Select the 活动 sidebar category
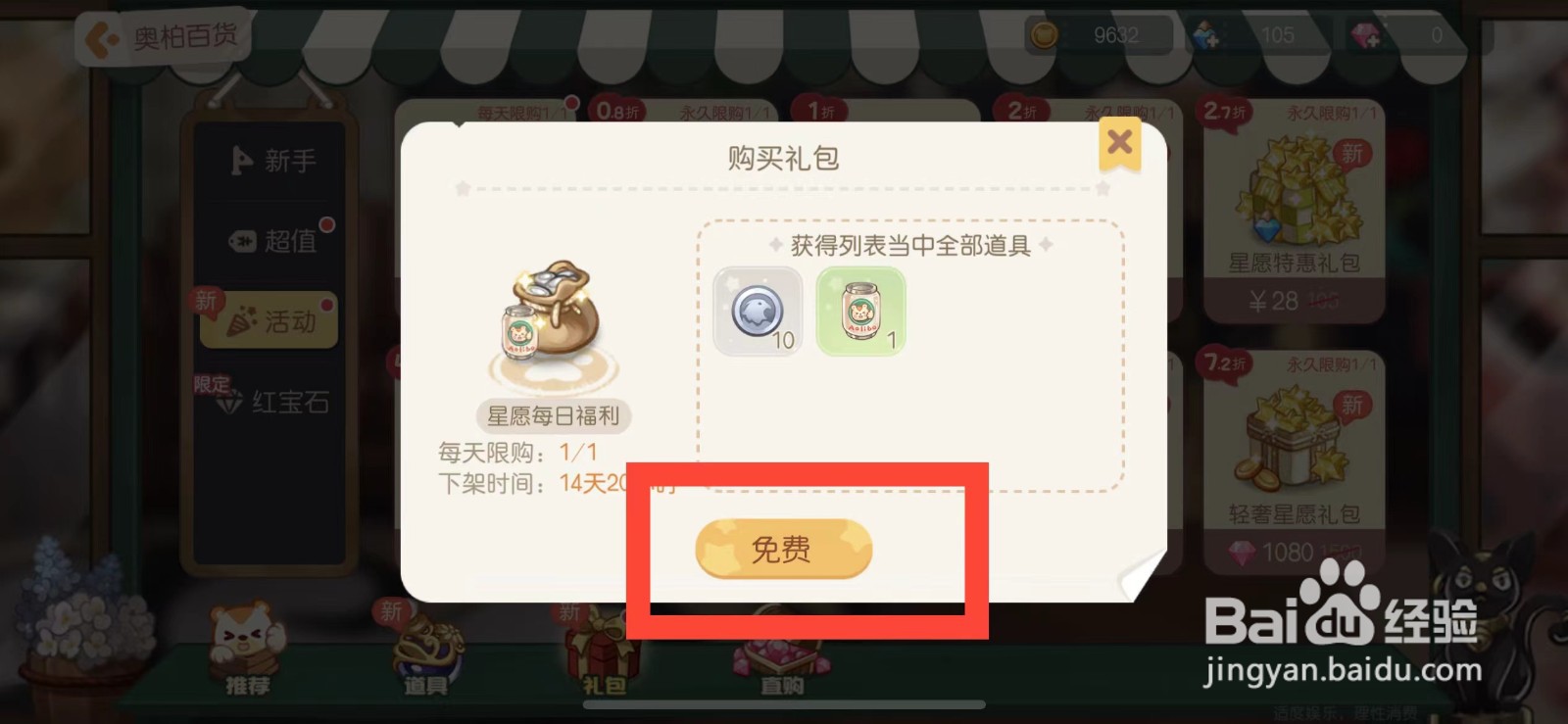Image resolution: width=1568 pixels, height=724 pixels. [269, 320]
